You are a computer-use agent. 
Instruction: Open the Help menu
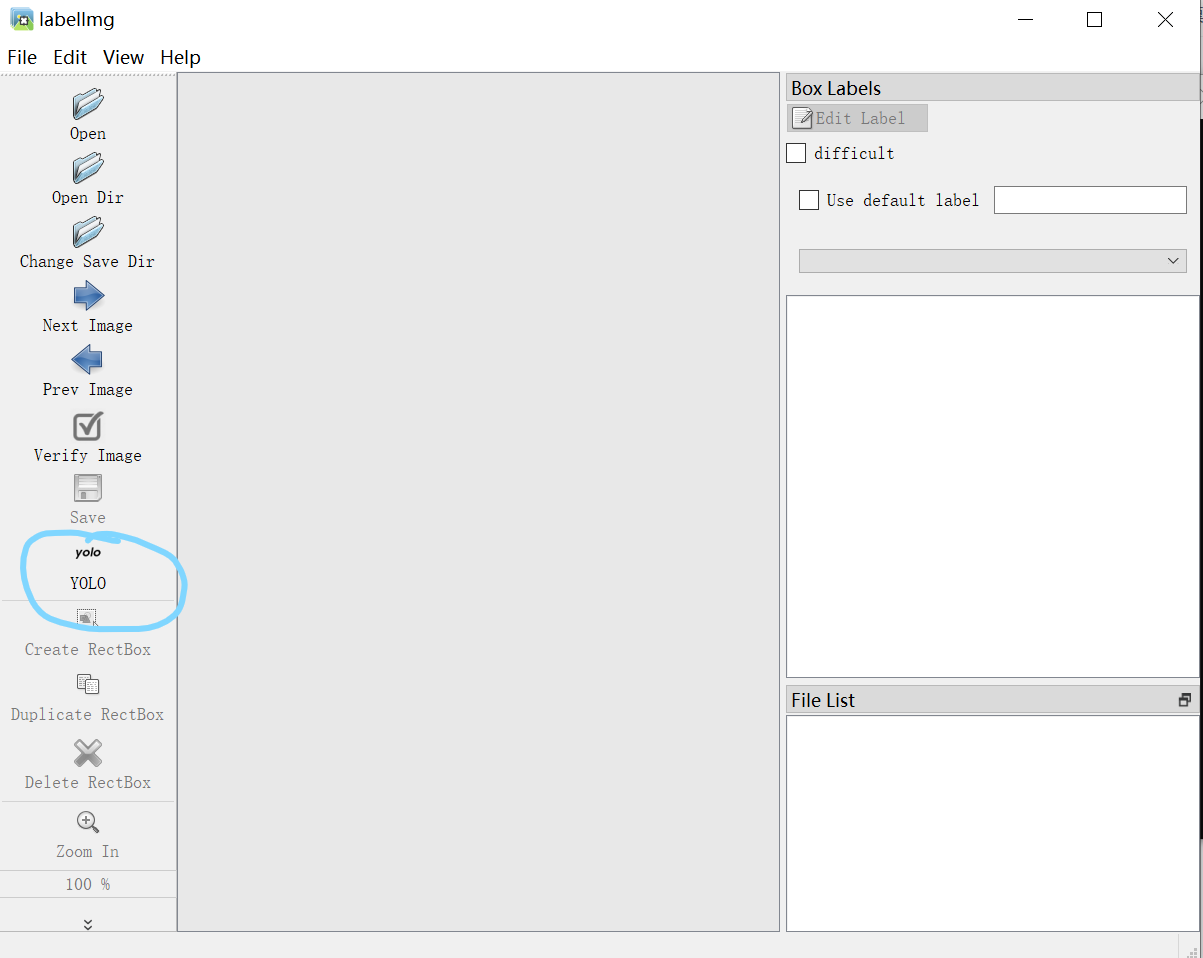[x=180, y=57]
